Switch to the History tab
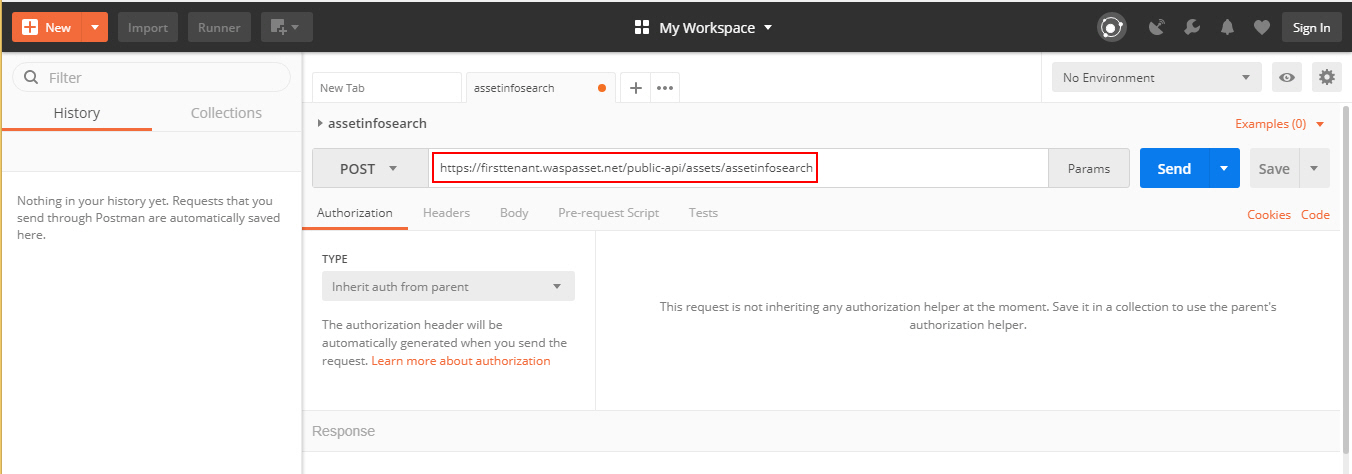Image resolution: width=1352 pixels, height=474 pixels. click(76, 113)
